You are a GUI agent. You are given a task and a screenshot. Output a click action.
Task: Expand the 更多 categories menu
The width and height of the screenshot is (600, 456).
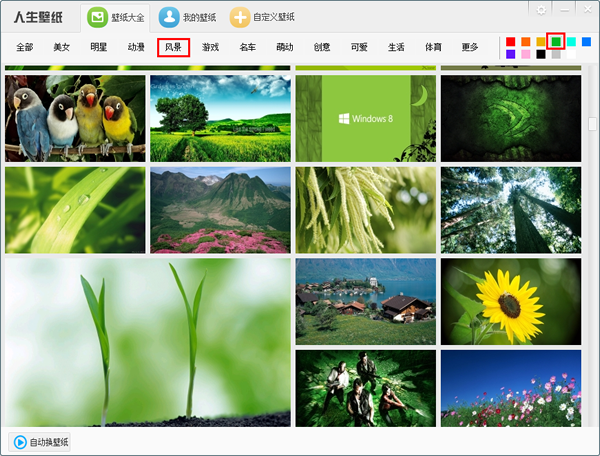469,47
